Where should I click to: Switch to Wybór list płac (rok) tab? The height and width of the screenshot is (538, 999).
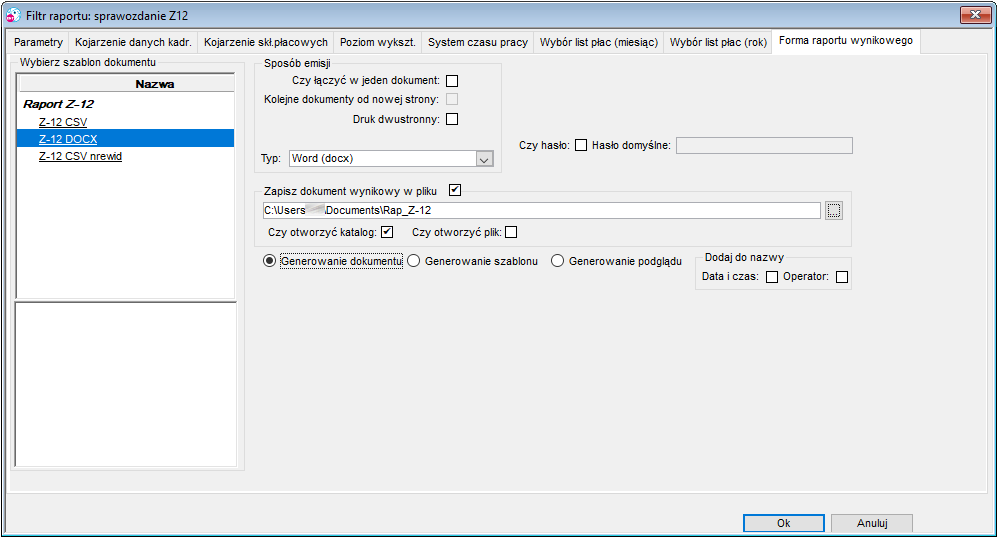coord(718,42)
